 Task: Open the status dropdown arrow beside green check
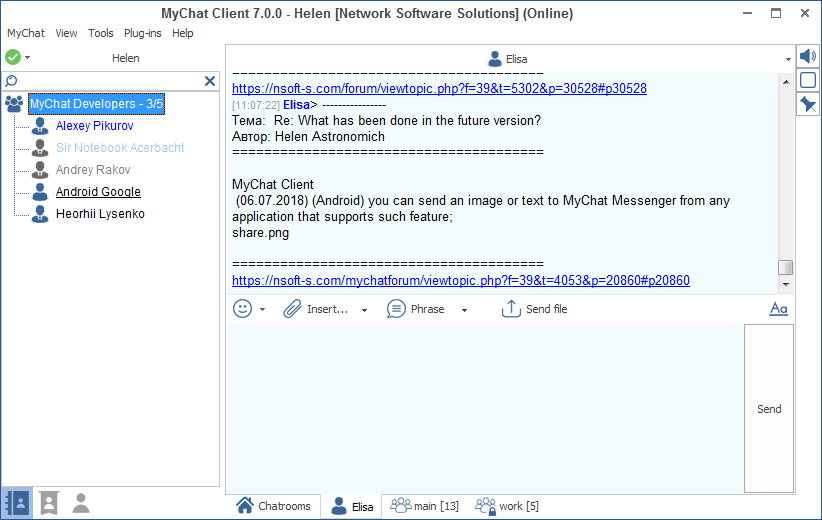(28, 57)
